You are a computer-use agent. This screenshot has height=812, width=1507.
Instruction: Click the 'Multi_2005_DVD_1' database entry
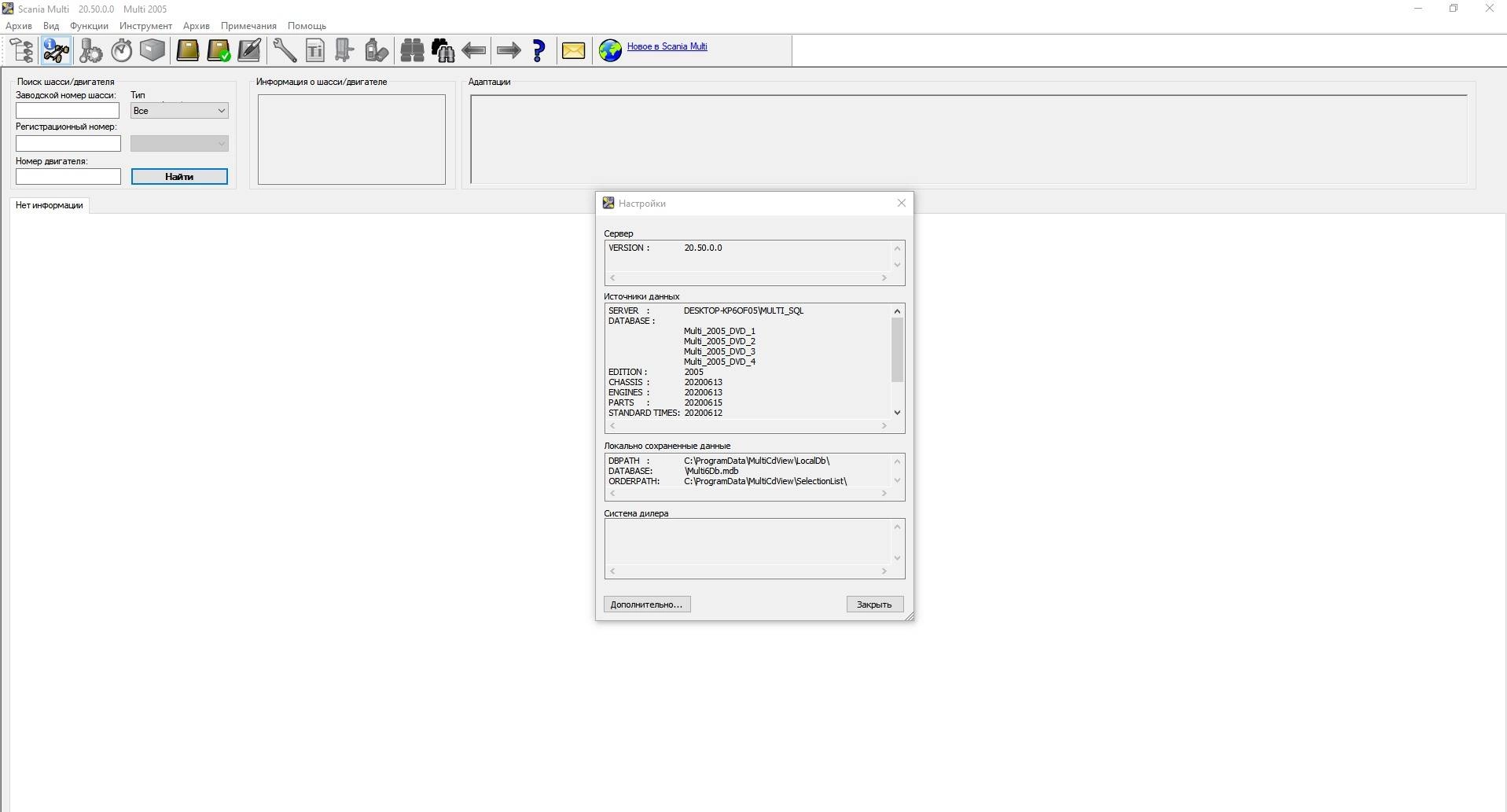pos(719,331)
